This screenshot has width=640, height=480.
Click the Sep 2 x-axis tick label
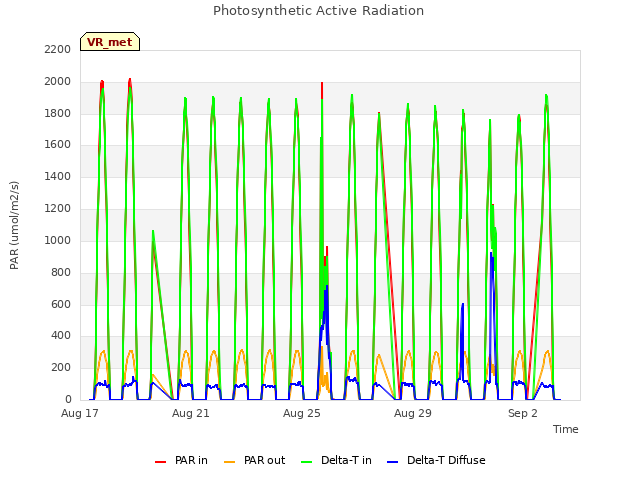coord(523,413)
